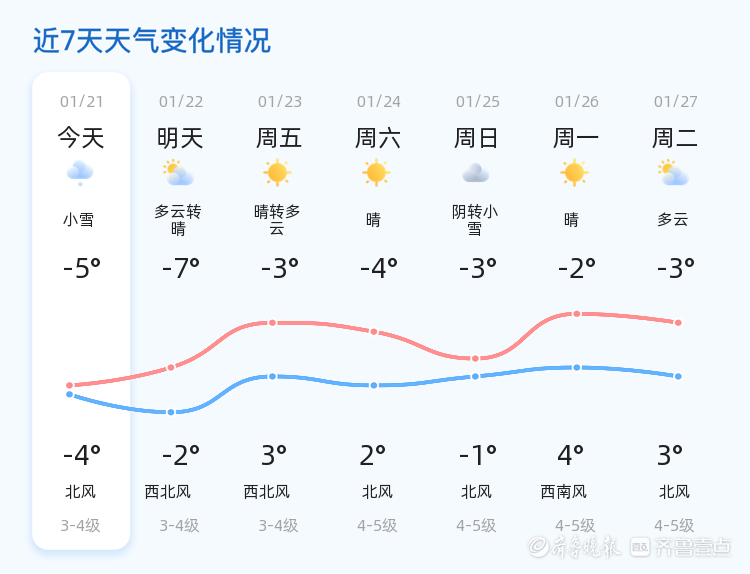The height and width of the screenshot is (574, 750).
Task: Select the 明天 day label
Action: 180,138
